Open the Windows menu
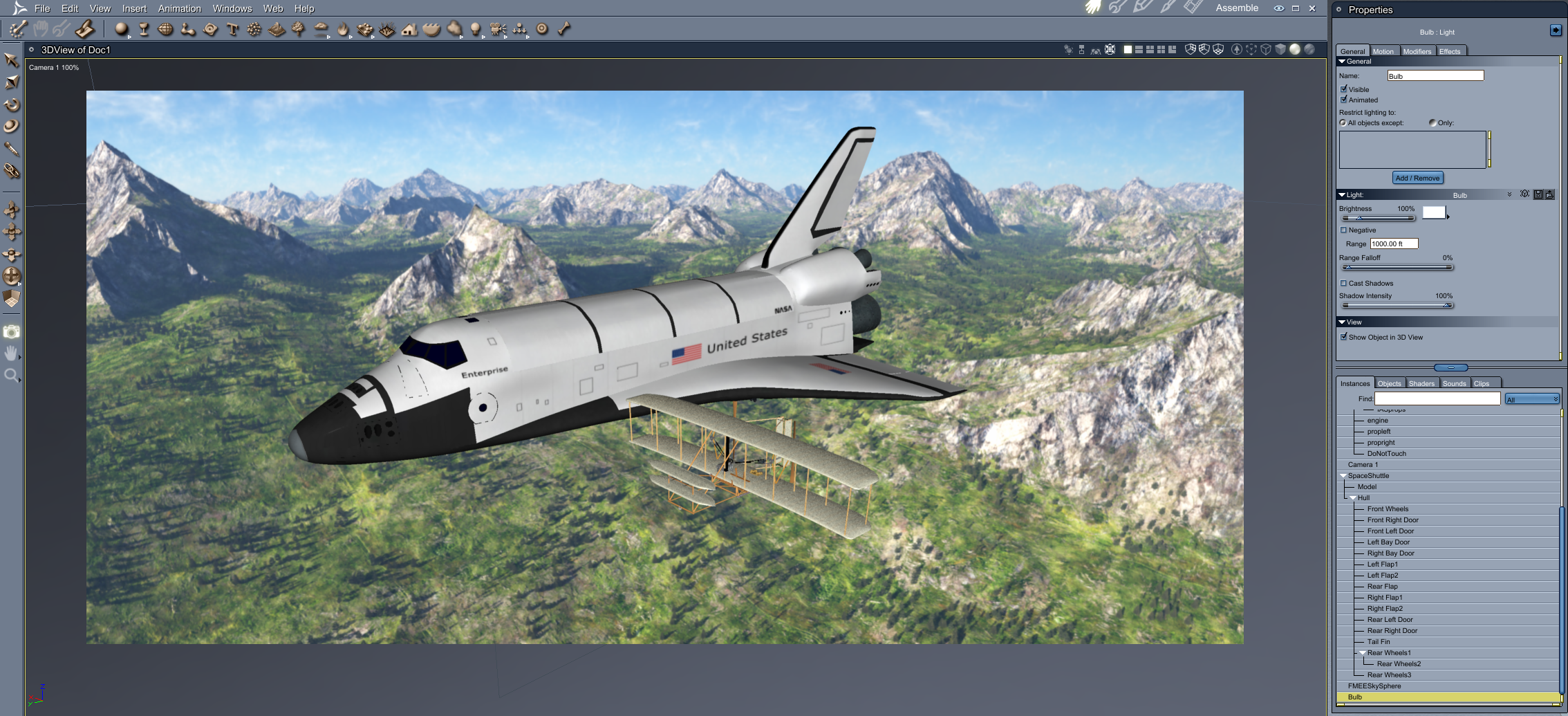 point(232,8)
